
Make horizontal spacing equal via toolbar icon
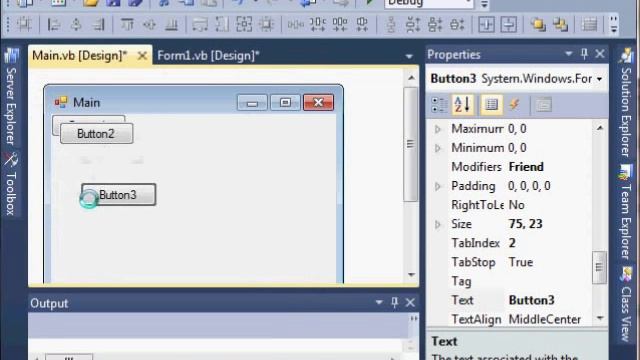tap(296, 25)
